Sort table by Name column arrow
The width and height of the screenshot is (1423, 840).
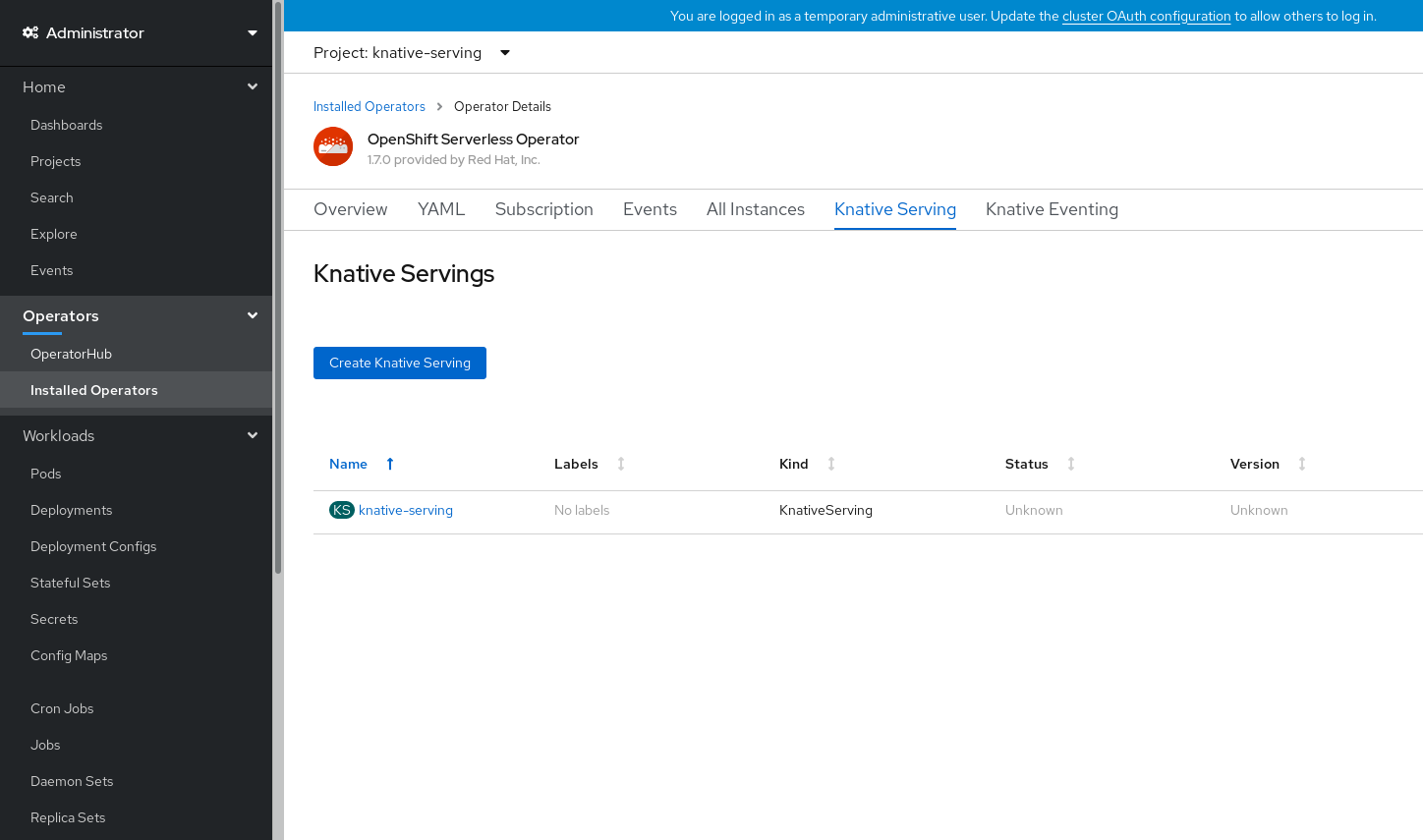tap(390, 464)
